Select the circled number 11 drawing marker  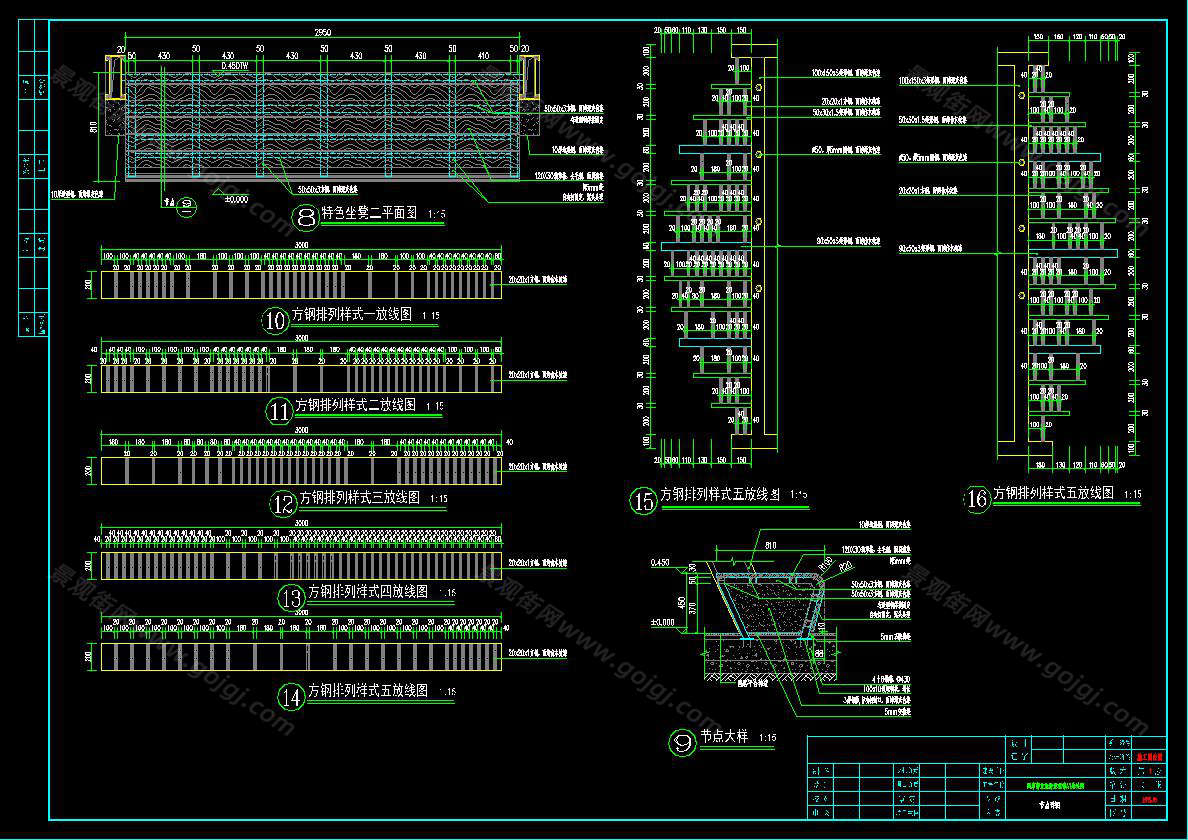click(279, 409)
